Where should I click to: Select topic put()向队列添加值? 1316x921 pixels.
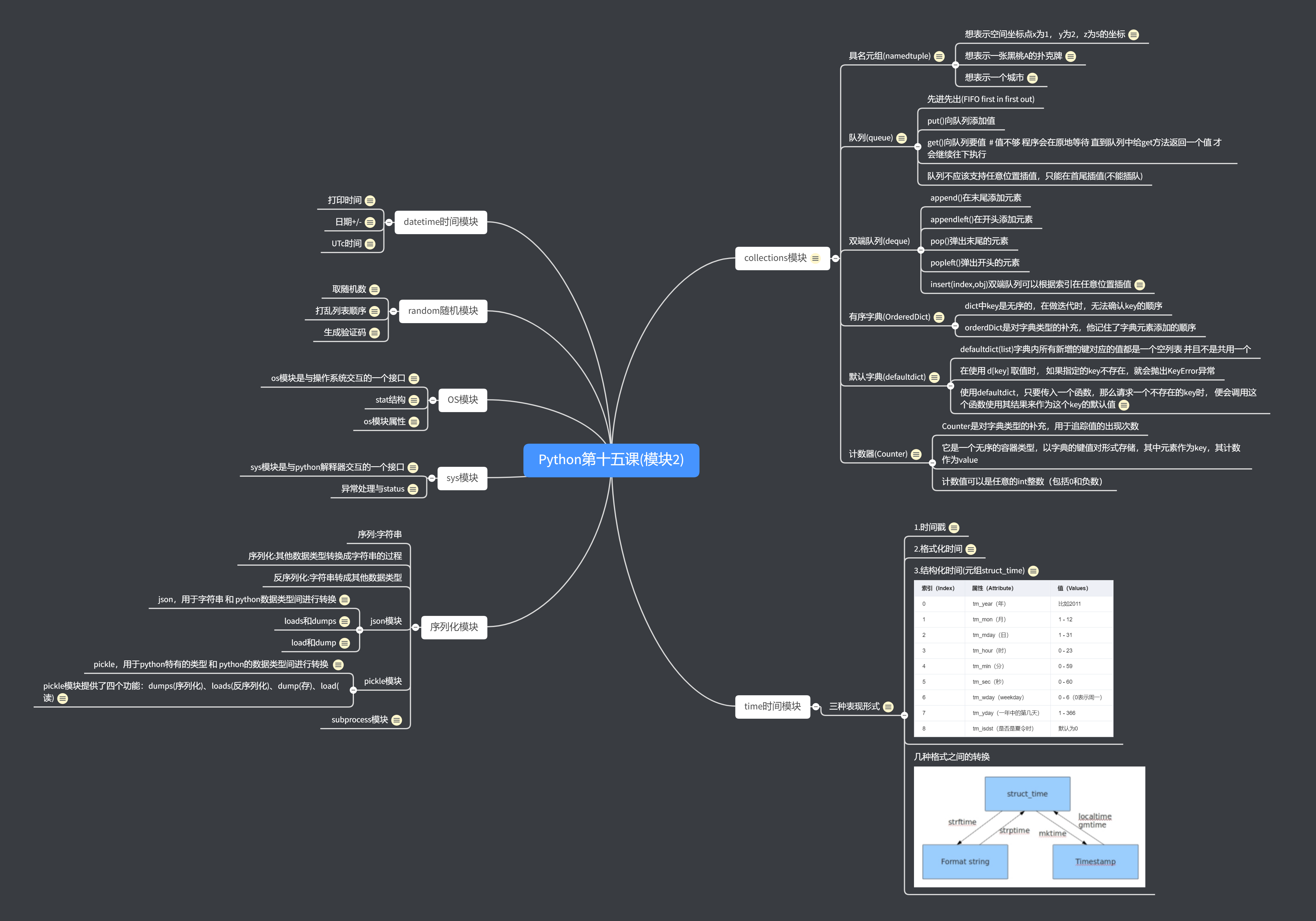(x=961, y=121)
